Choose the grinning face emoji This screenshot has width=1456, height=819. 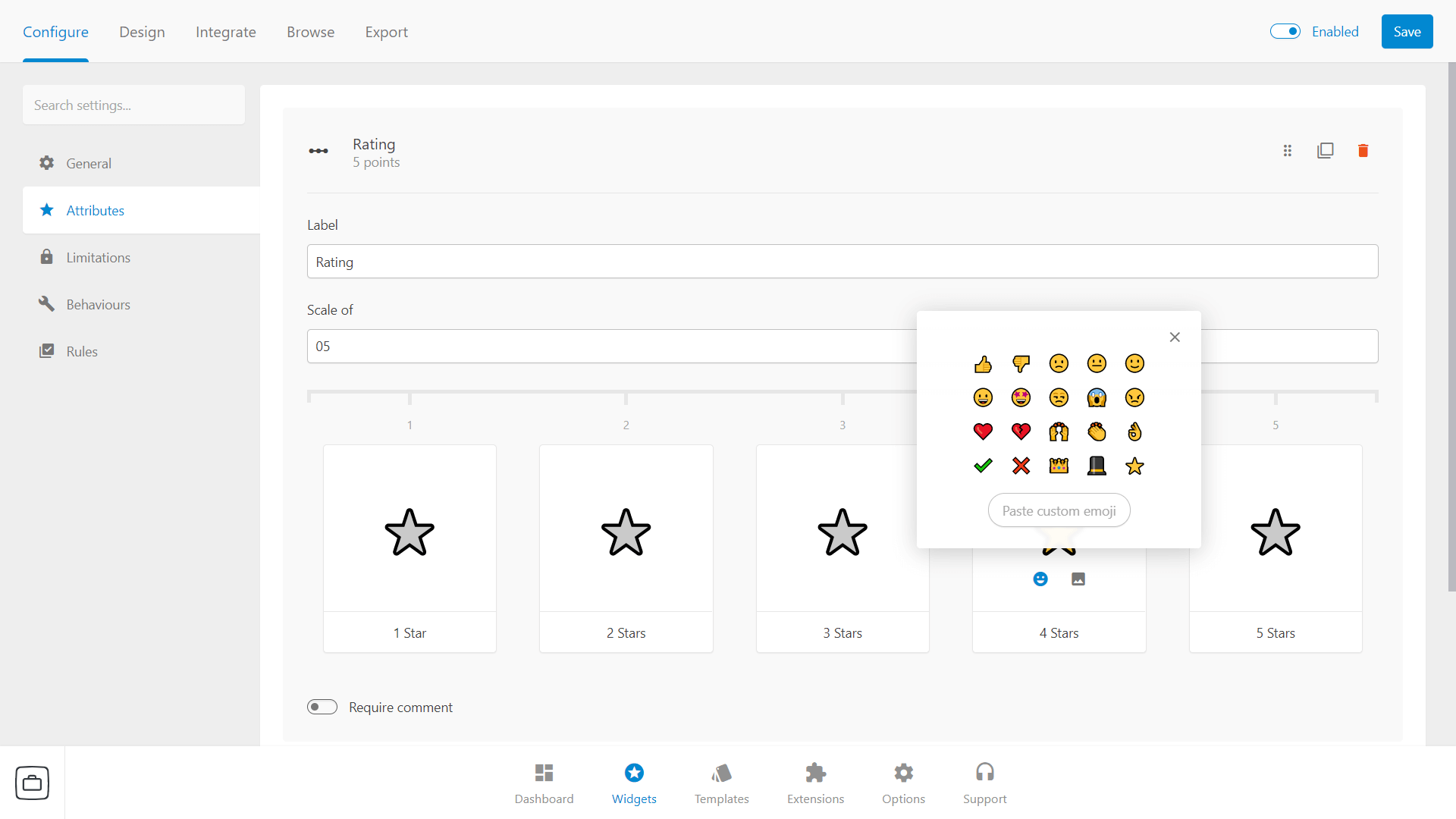[x=983, y=398]
